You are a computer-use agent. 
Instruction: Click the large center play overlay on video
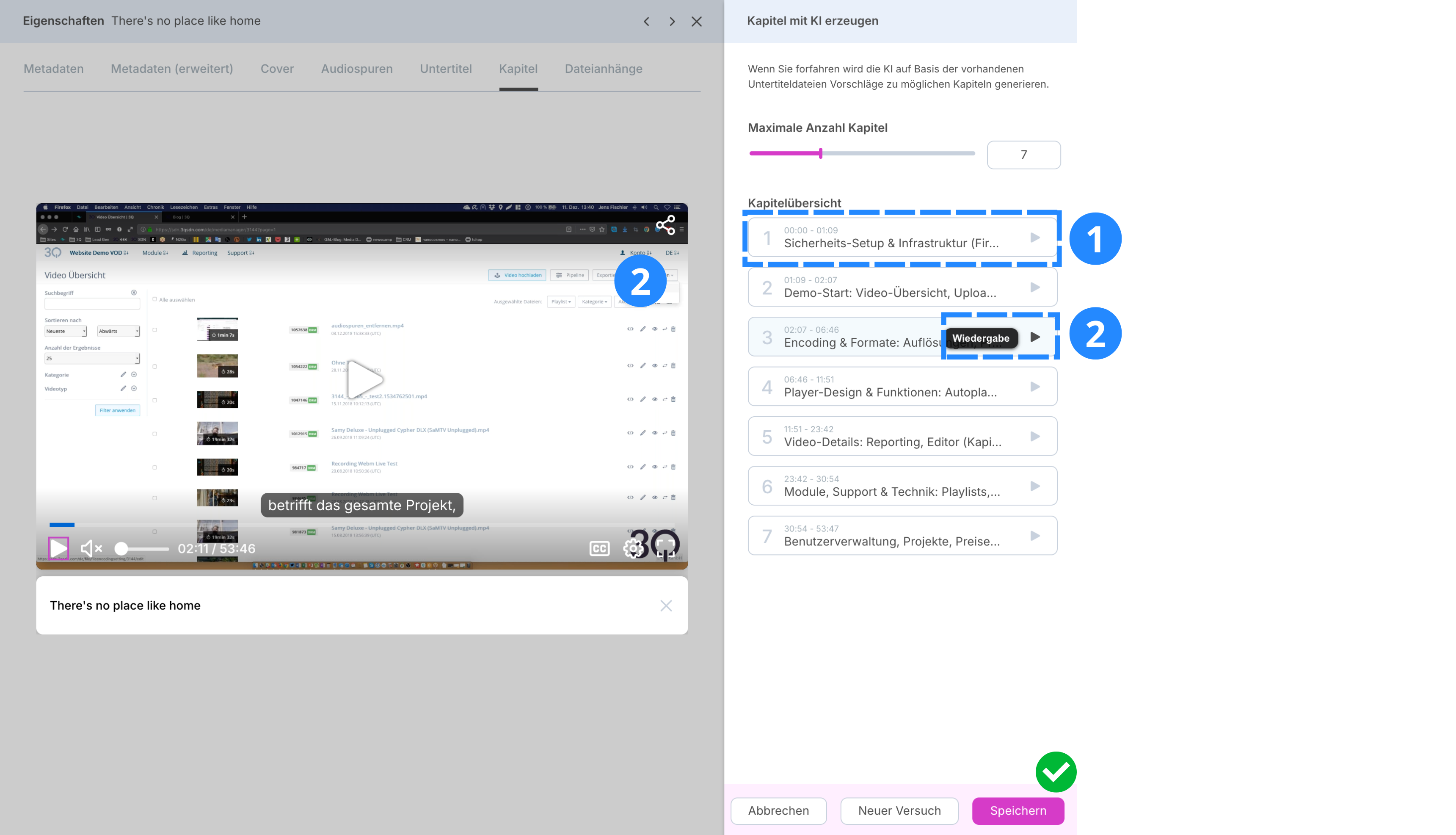pyautogui.click(x=364, y=379)
